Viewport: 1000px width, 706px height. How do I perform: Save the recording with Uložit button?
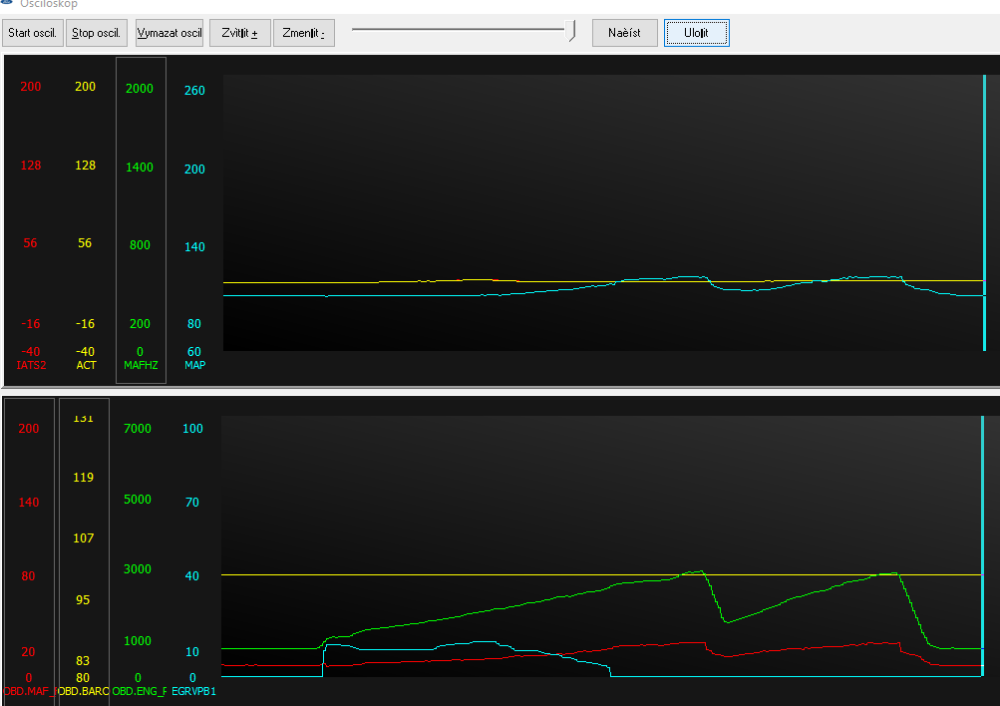pos(696,33)
